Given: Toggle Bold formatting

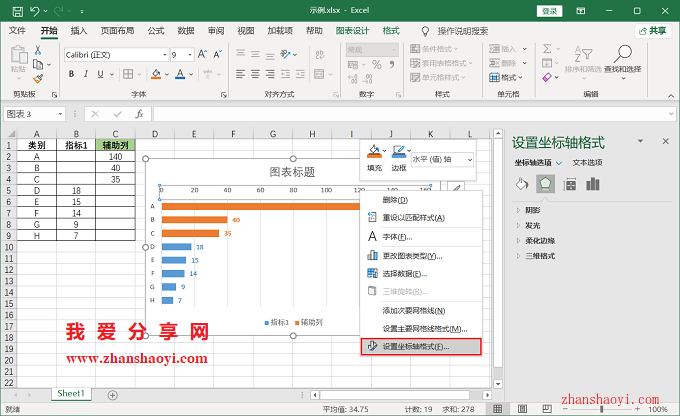Looking at the screenshot, I should (x=72, y=74).
